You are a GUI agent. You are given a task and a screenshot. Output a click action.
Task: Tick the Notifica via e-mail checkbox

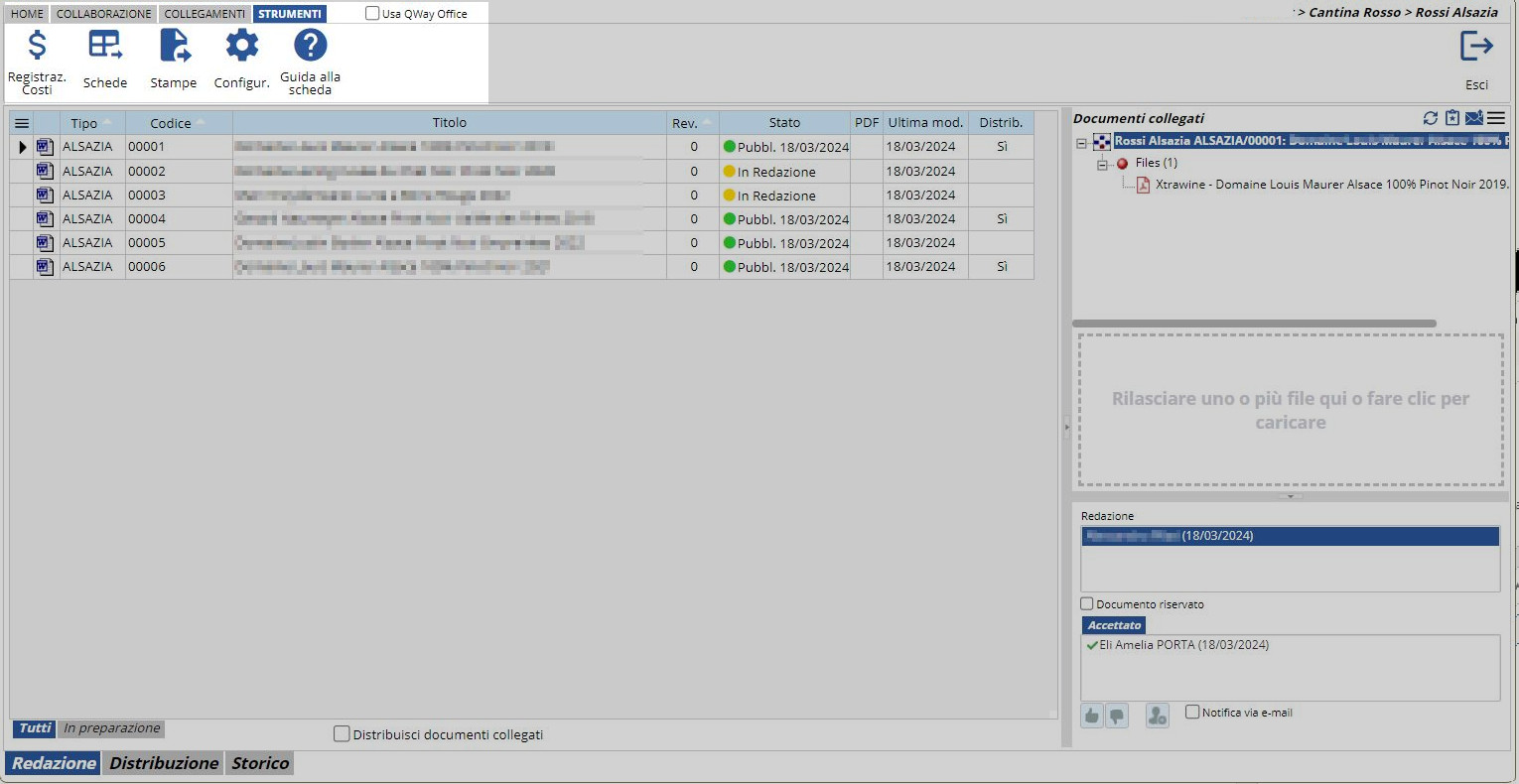click(1192, 713)
